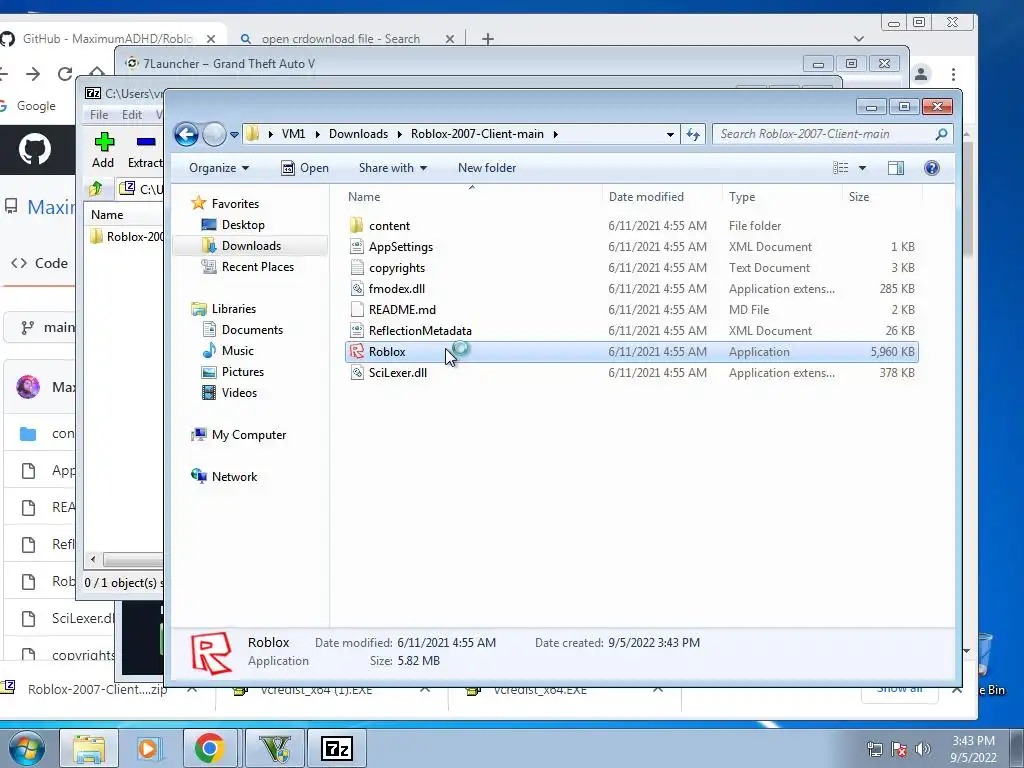This screenshot has width=1024, height=768.
Task: Expand the address bar history dropdown
Action: (670, 135)
